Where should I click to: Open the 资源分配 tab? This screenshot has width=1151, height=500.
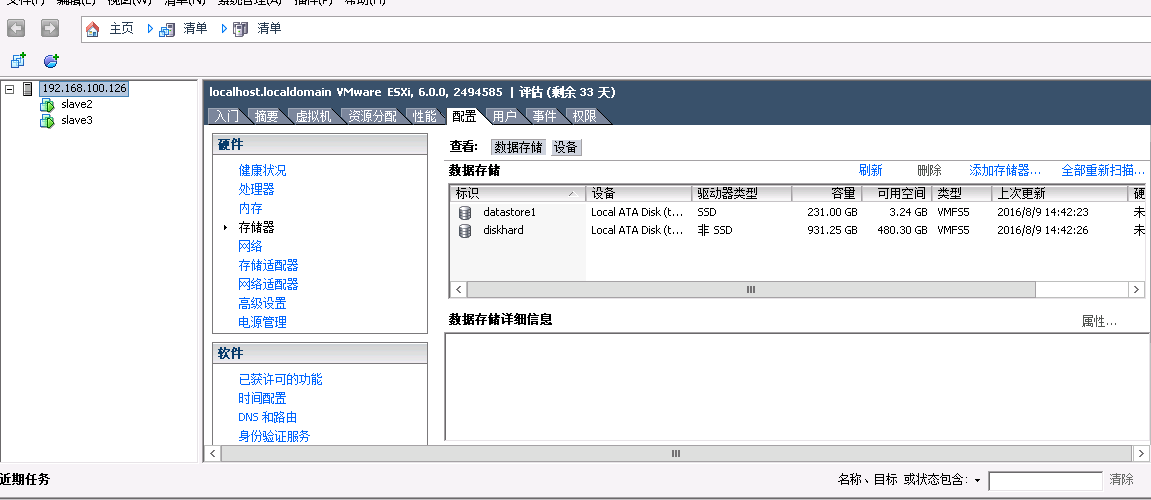coord(372,116)
